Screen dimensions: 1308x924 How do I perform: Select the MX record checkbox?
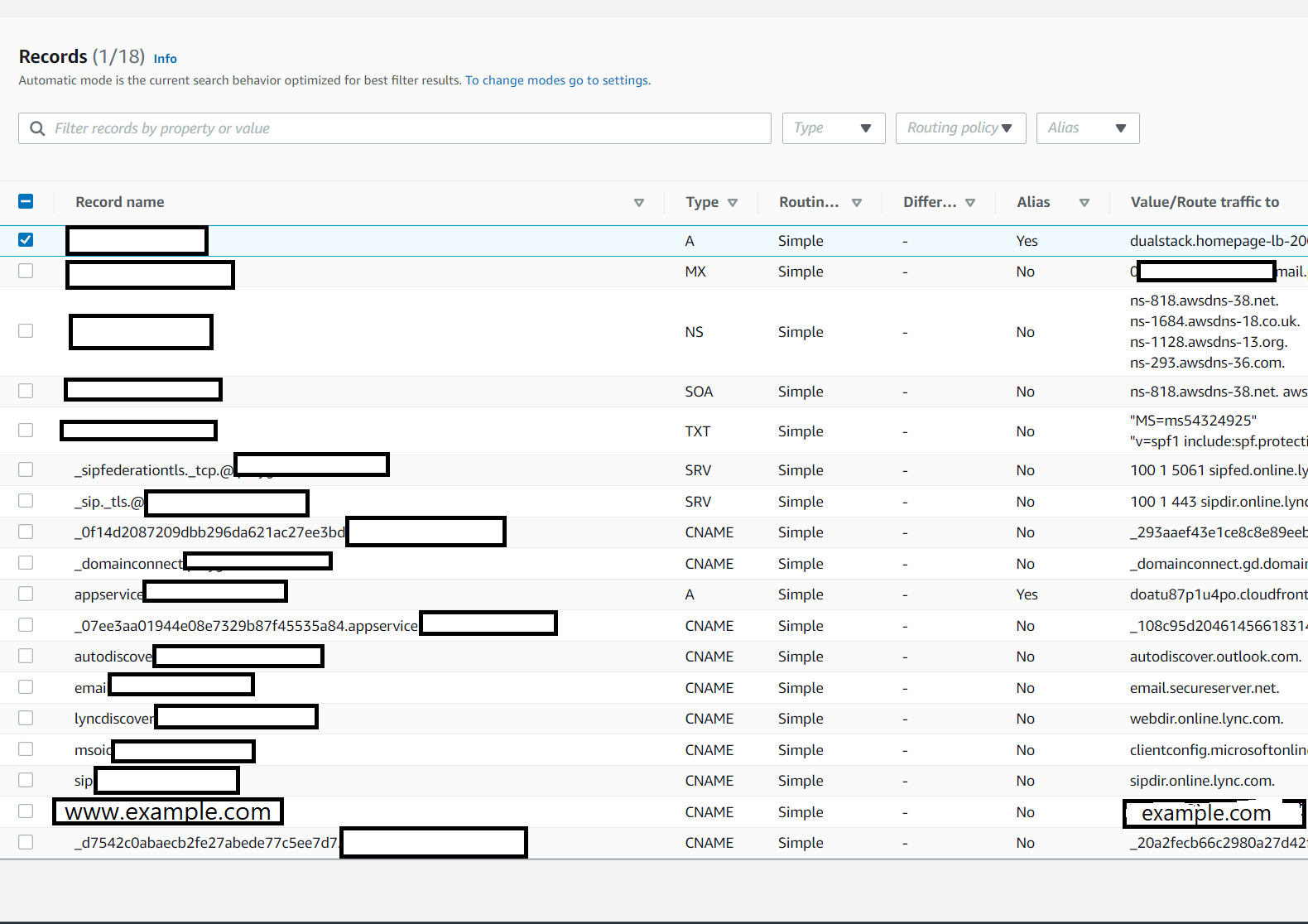coord(26,271)
